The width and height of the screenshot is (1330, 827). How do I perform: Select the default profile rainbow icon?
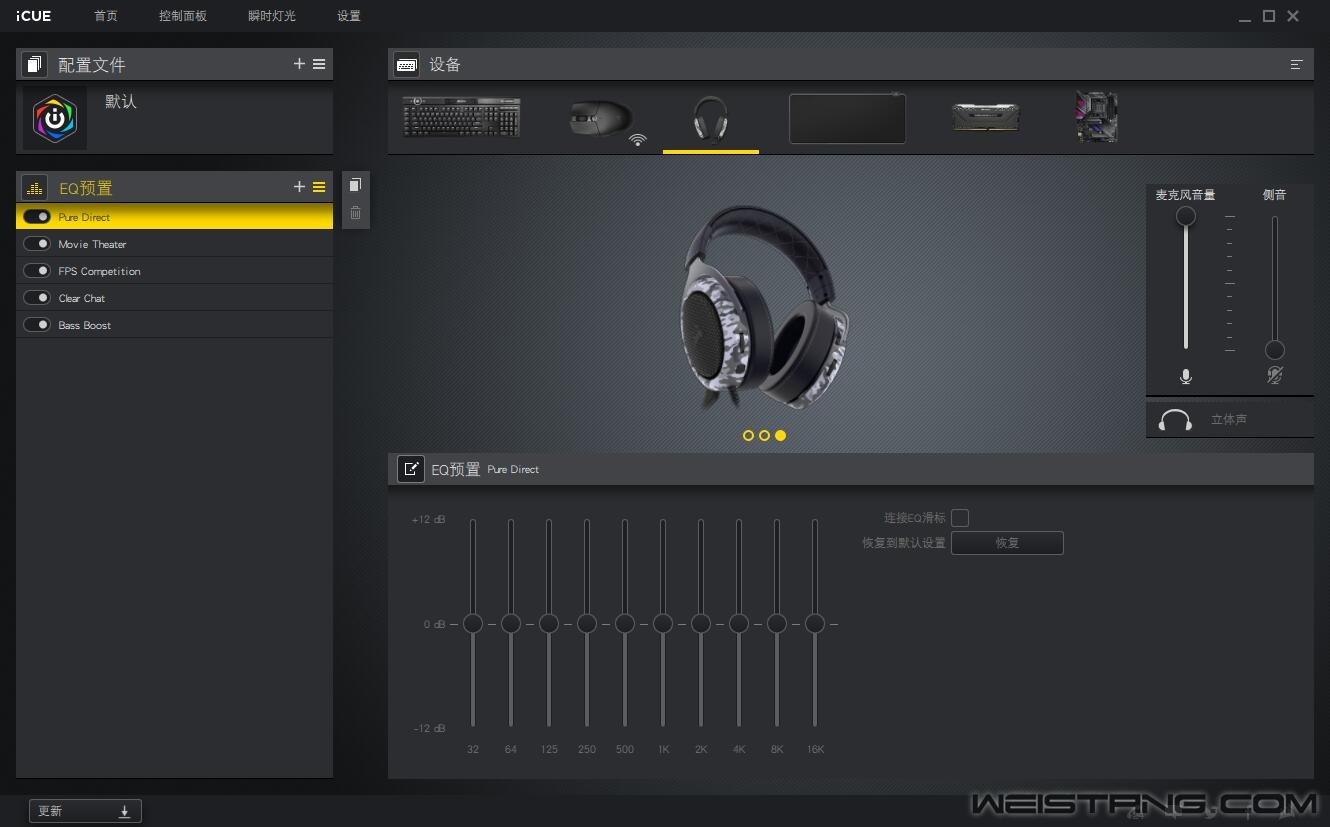pyautogui.click(x=55, y=118)
